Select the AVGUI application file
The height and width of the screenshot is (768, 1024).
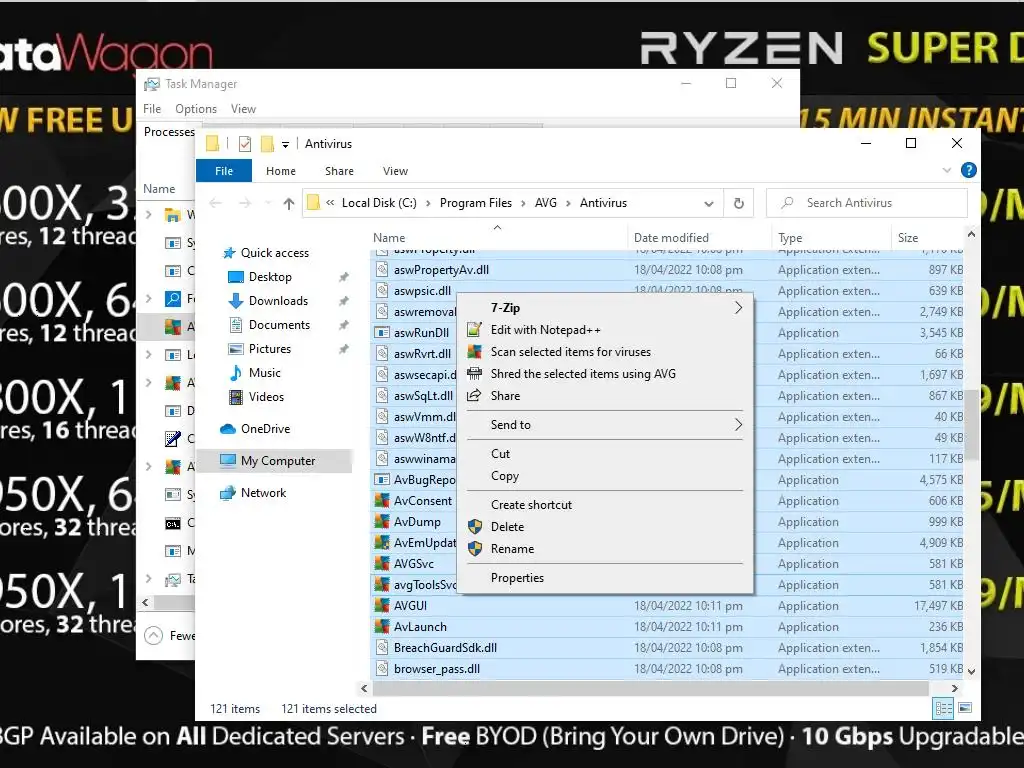pos(669,606)
